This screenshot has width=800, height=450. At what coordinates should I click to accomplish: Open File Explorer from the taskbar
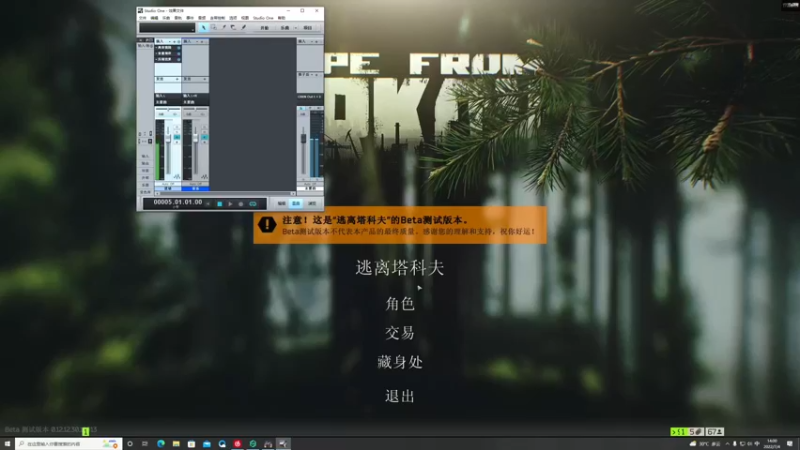coord(176,444)
